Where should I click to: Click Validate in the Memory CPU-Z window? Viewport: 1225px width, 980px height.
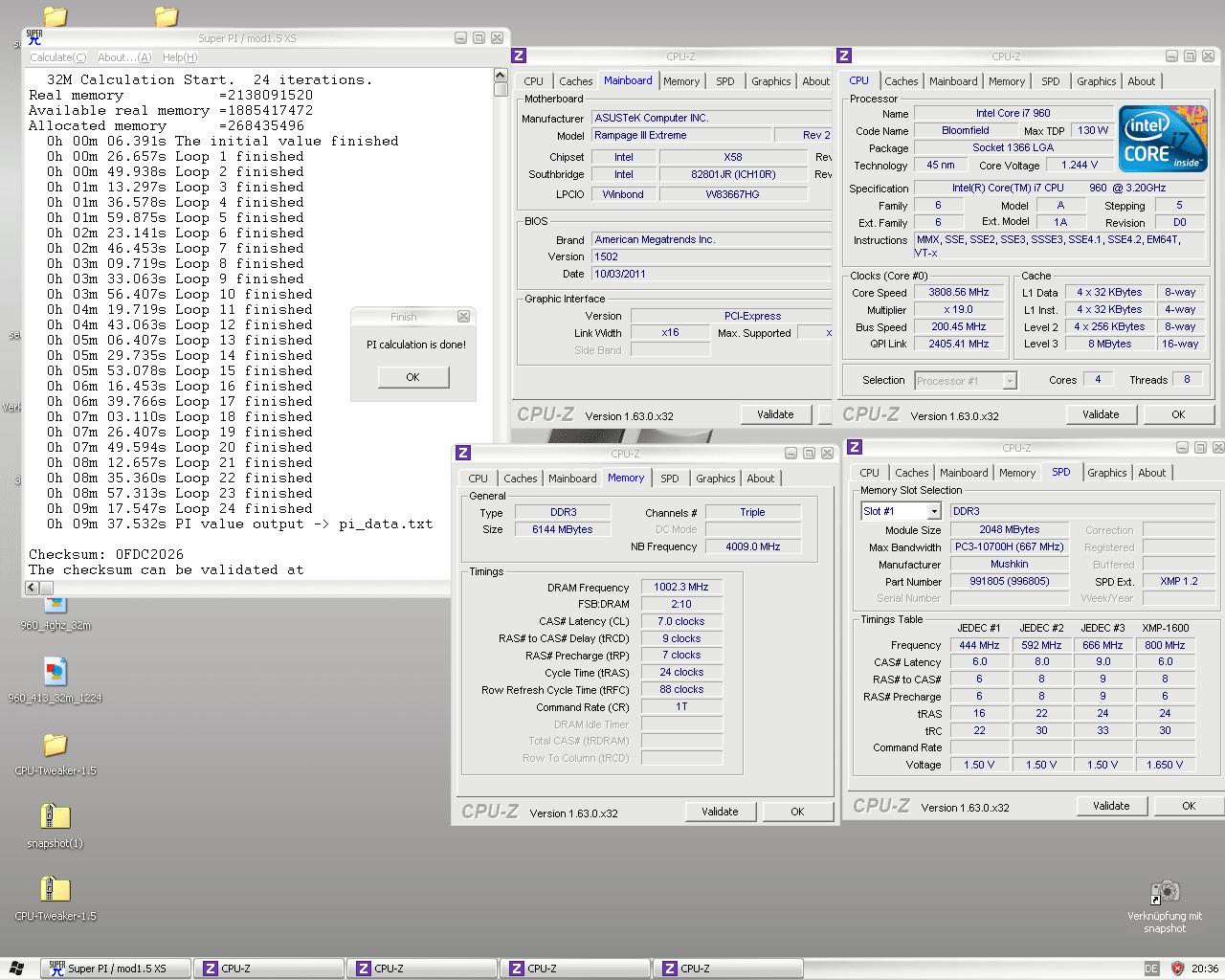pyautogui.click(x=721, y=812)
